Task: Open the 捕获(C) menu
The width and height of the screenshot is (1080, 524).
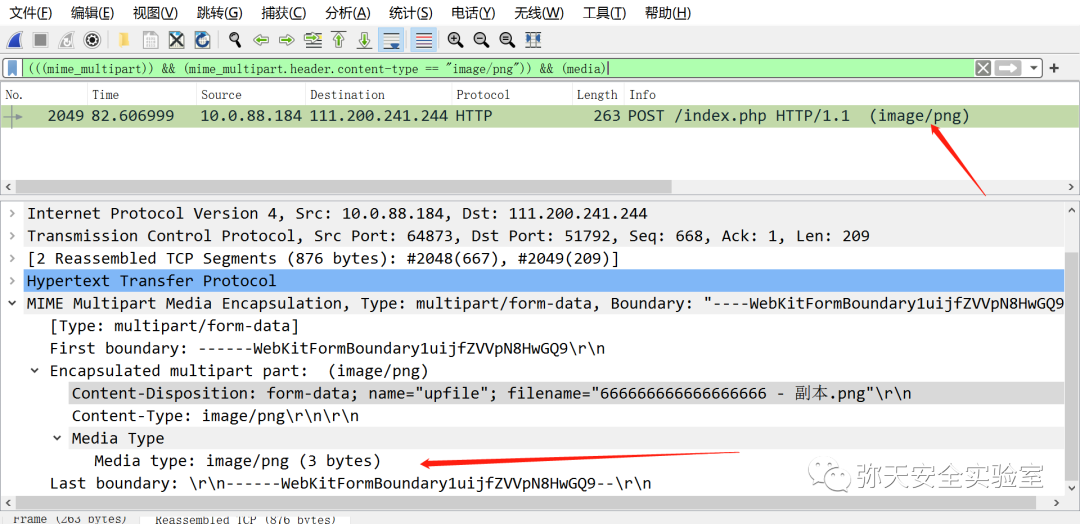Action: [284, 12]
